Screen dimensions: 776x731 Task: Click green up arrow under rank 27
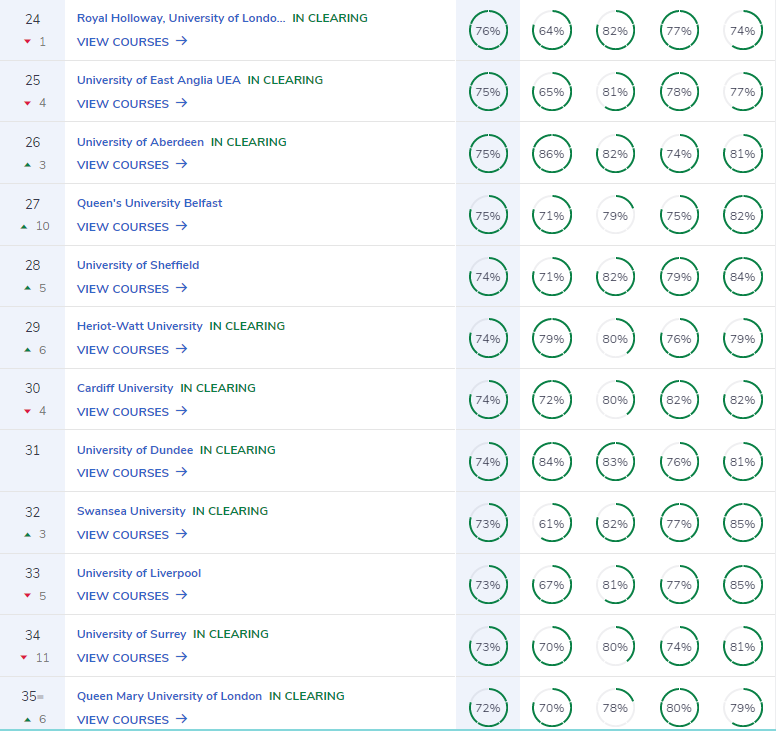[x=24, y=227]
